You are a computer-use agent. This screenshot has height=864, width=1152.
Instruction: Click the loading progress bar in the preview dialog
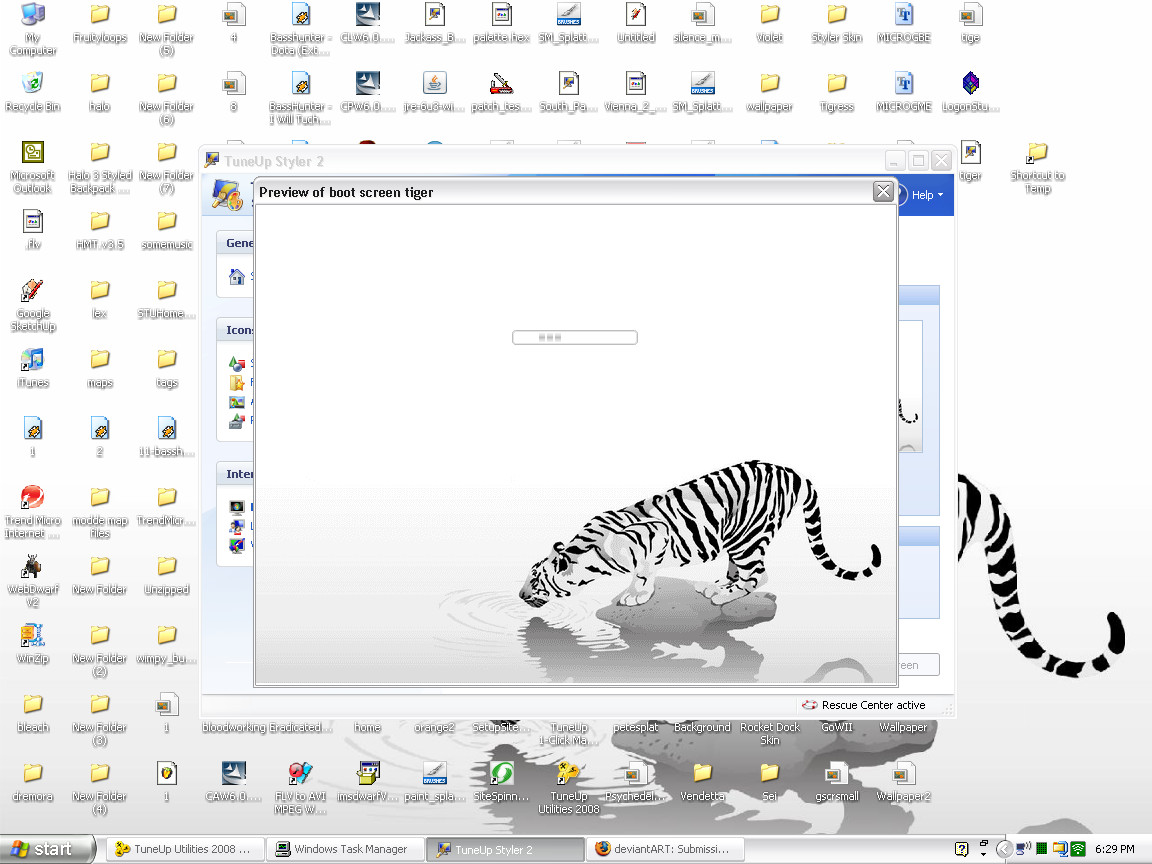coord(575,337)
